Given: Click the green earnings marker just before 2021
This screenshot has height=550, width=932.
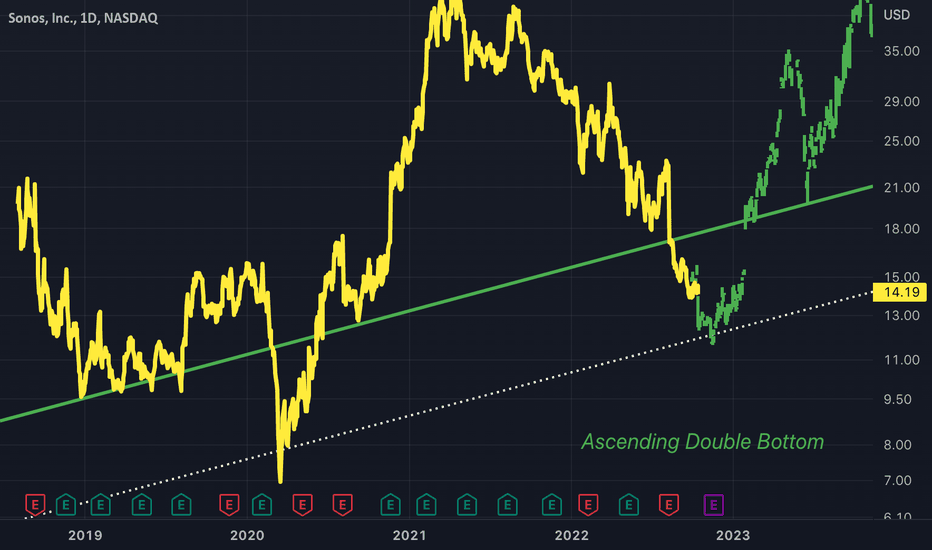Looking at the screenshot, I should [x=391, y=505].
